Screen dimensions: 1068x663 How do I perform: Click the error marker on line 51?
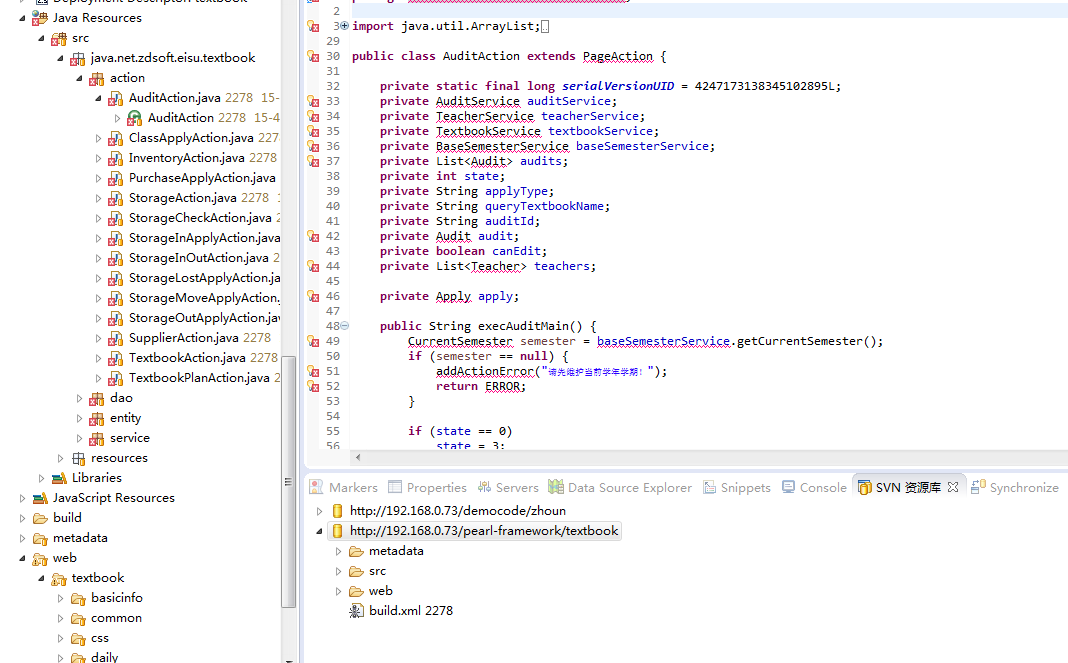(313, 371)
